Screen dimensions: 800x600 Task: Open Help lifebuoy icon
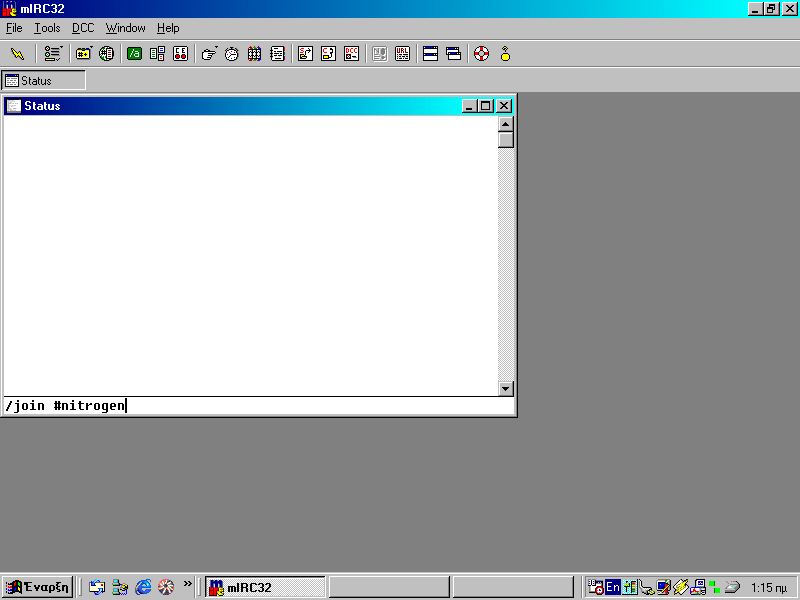(481, 54)
